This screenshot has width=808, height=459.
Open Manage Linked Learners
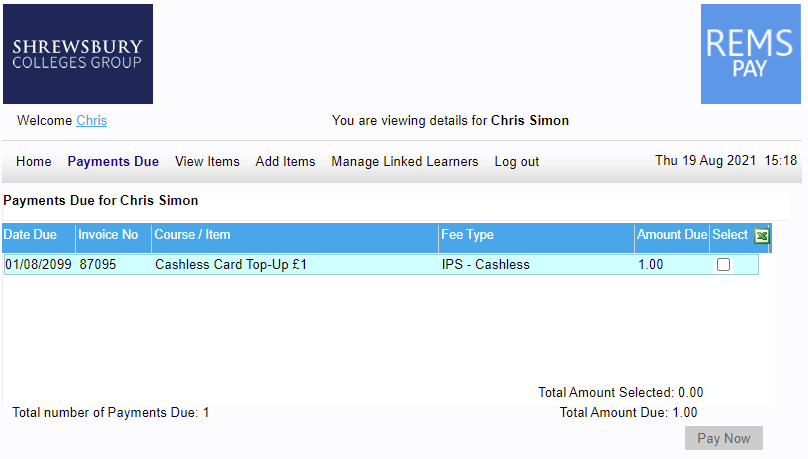tap(405, 161)
